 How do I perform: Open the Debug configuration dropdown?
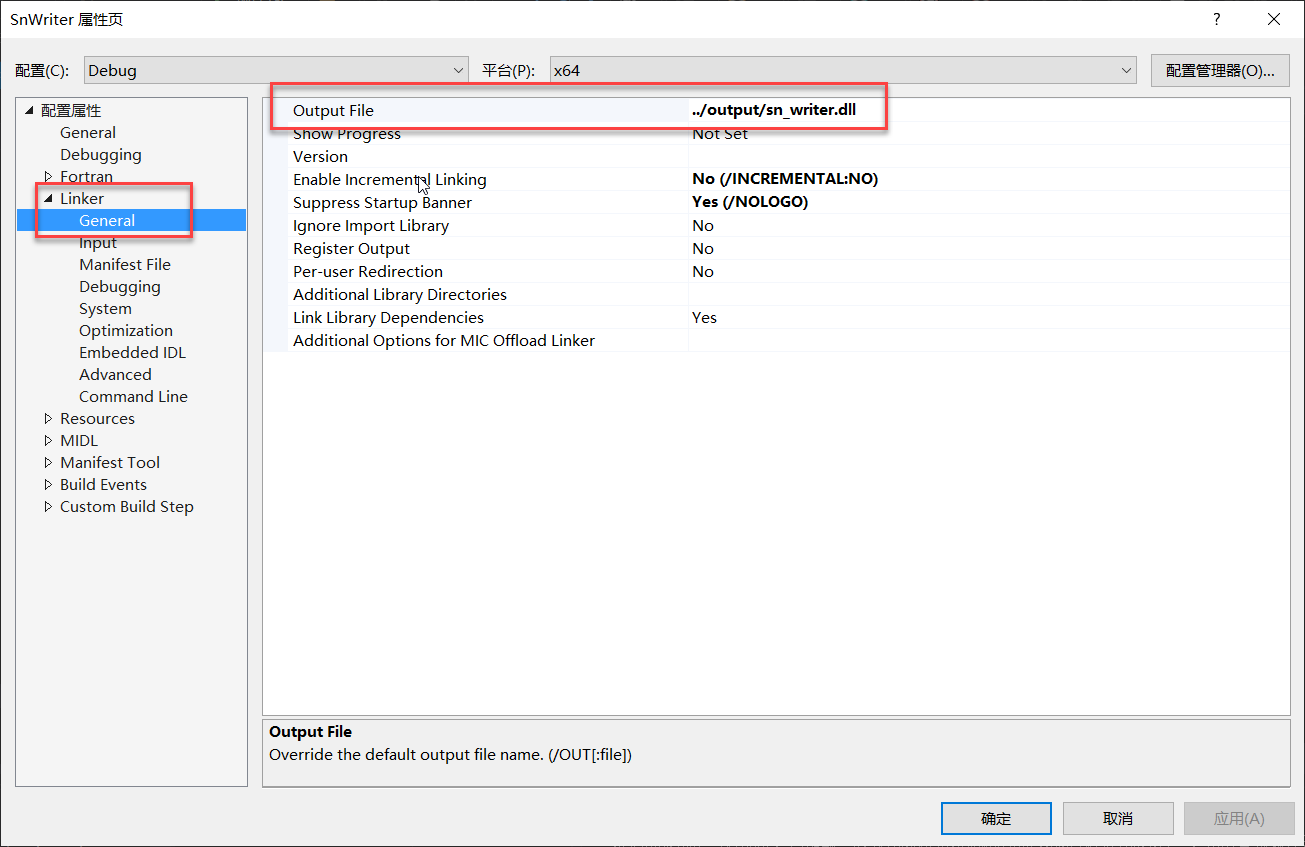[x=459, y=70]
